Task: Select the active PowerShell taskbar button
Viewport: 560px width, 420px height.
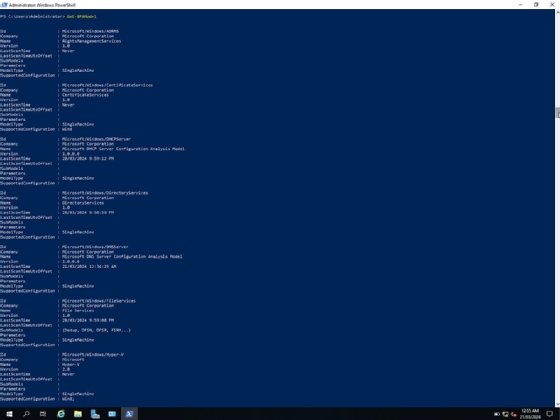Action: pyautogui.click(x=129, y=414)
